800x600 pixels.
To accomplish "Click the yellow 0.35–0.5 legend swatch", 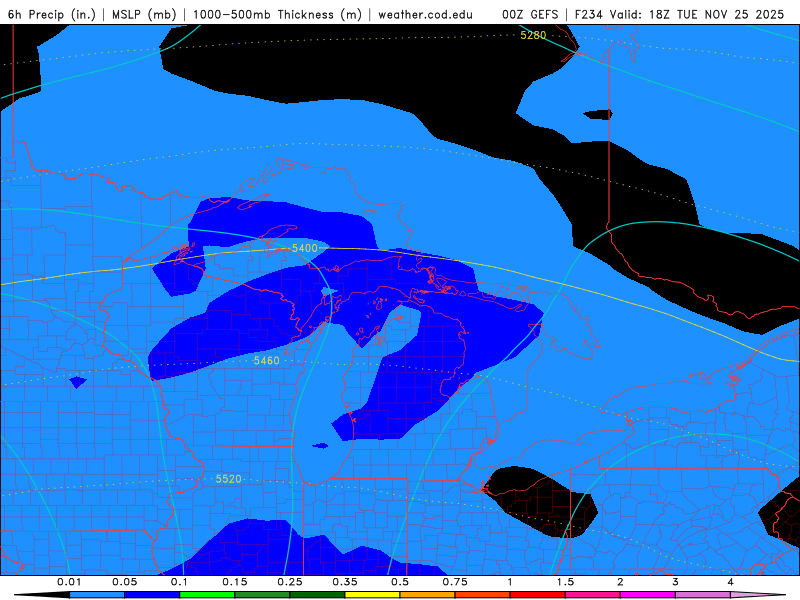I will tap(372, 595).
